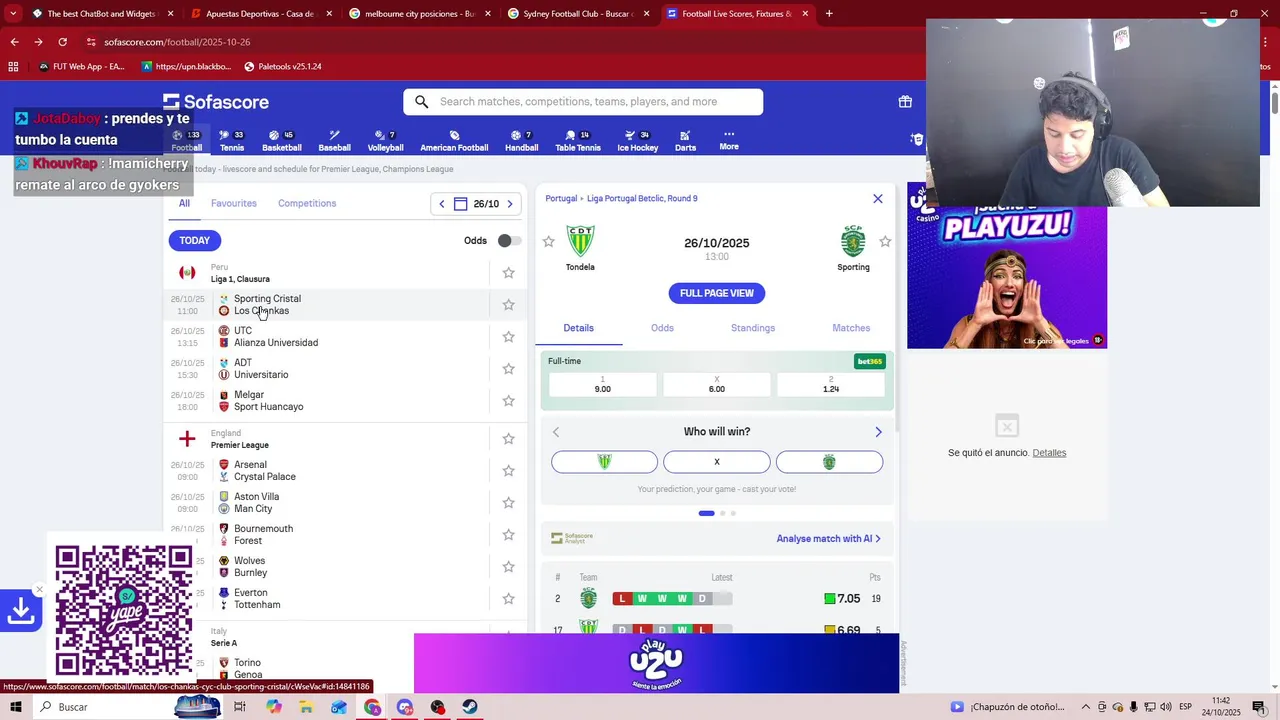1280x720 pixels.
Task: Open the Windows Start menu
Action: (x=15, y=707)
